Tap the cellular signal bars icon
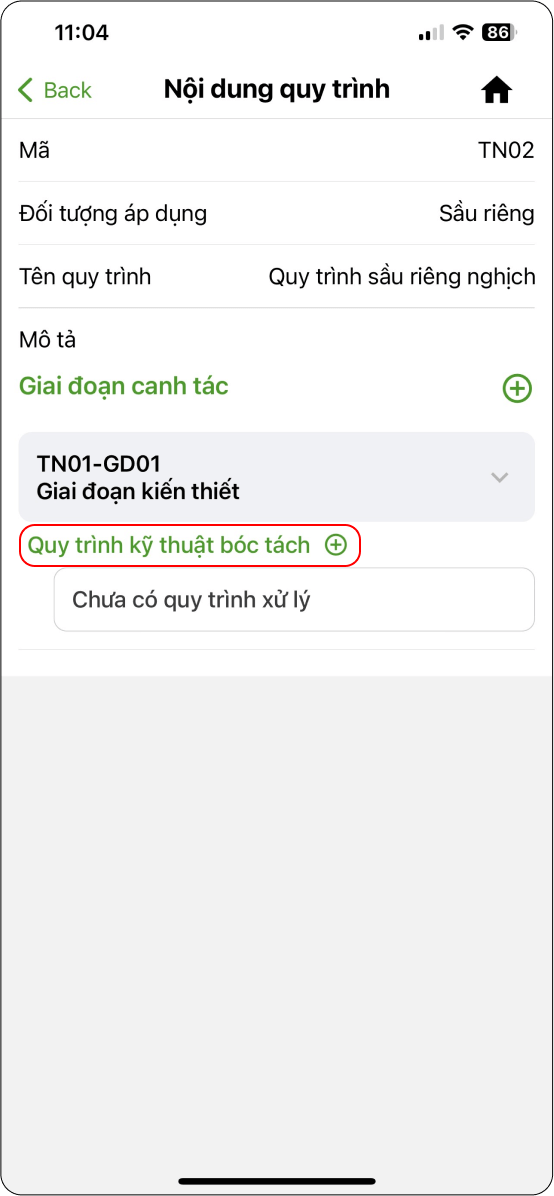554x1196 pixels. click(x=431, y=33)
